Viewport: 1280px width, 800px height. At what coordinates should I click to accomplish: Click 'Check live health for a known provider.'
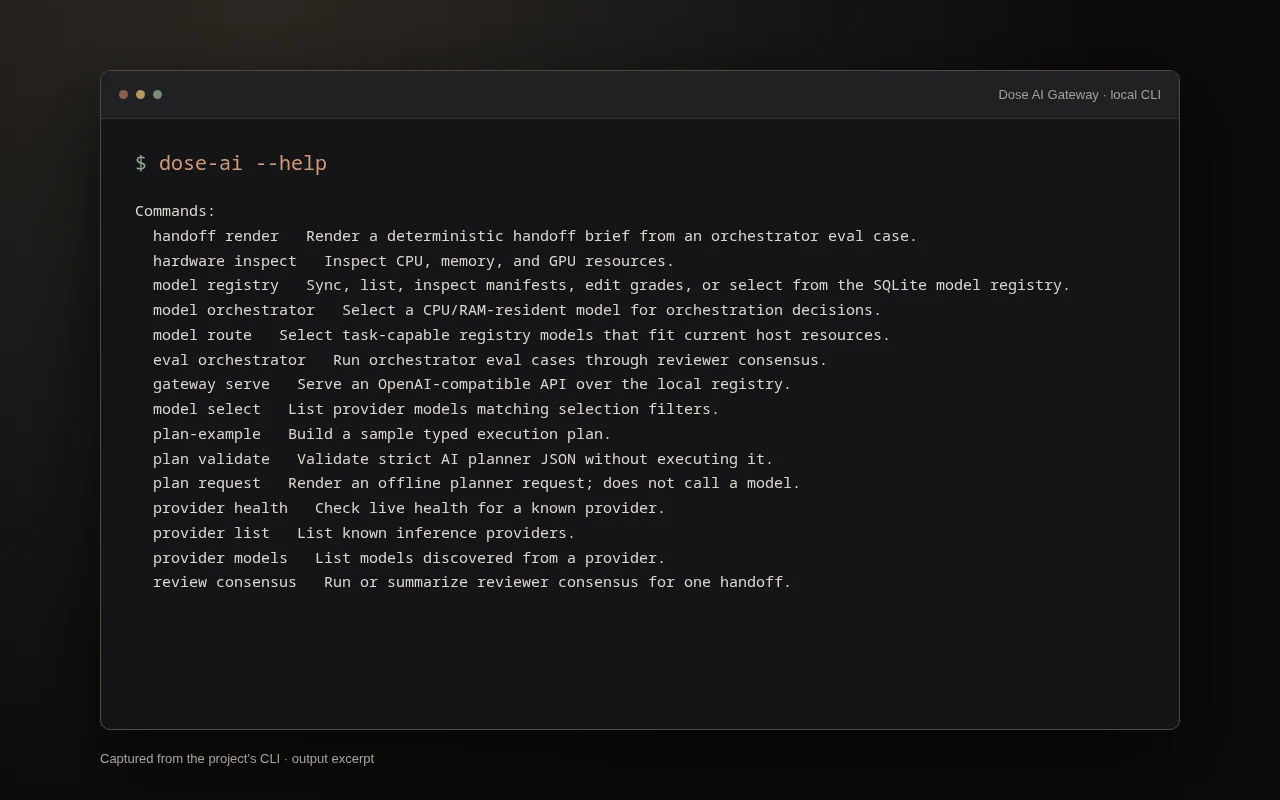tap(490, 508)
